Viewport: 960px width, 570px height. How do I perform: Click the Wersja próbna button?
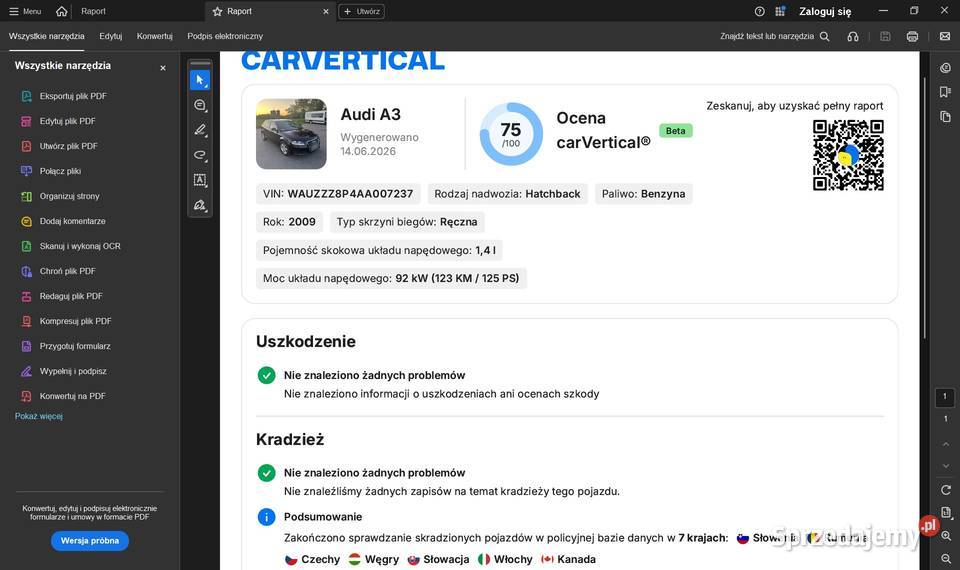click(90, 541)
